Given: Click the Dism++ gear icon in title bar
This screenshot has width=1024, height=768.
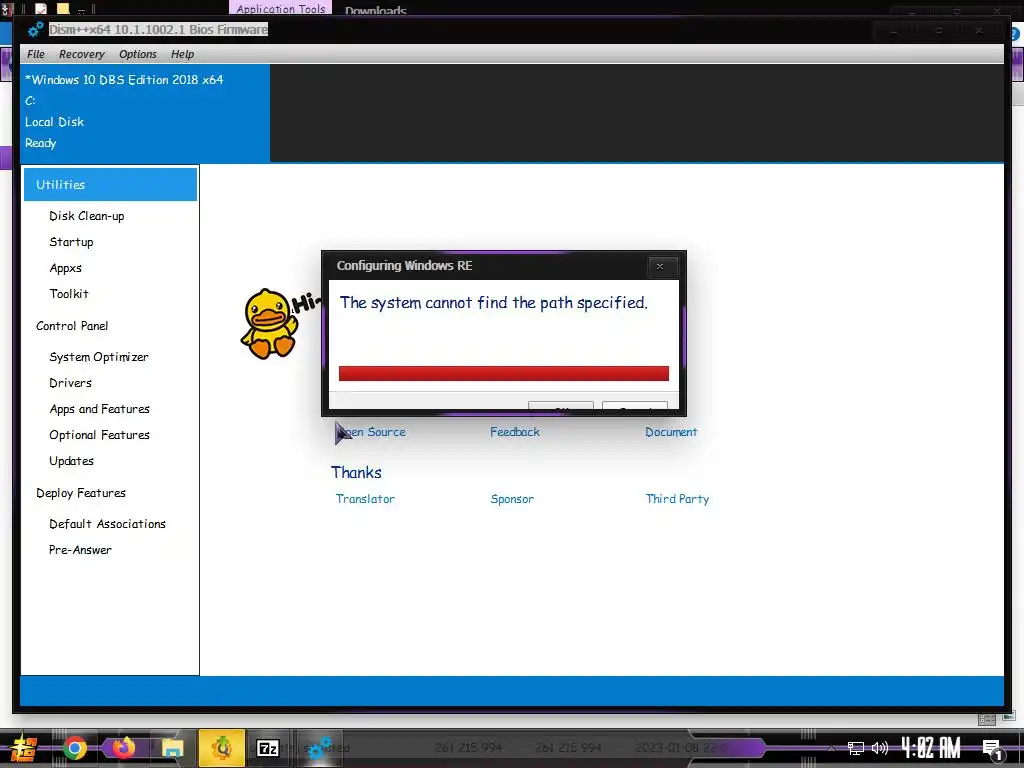Looking at the screenshot, I should click(35, 29).
